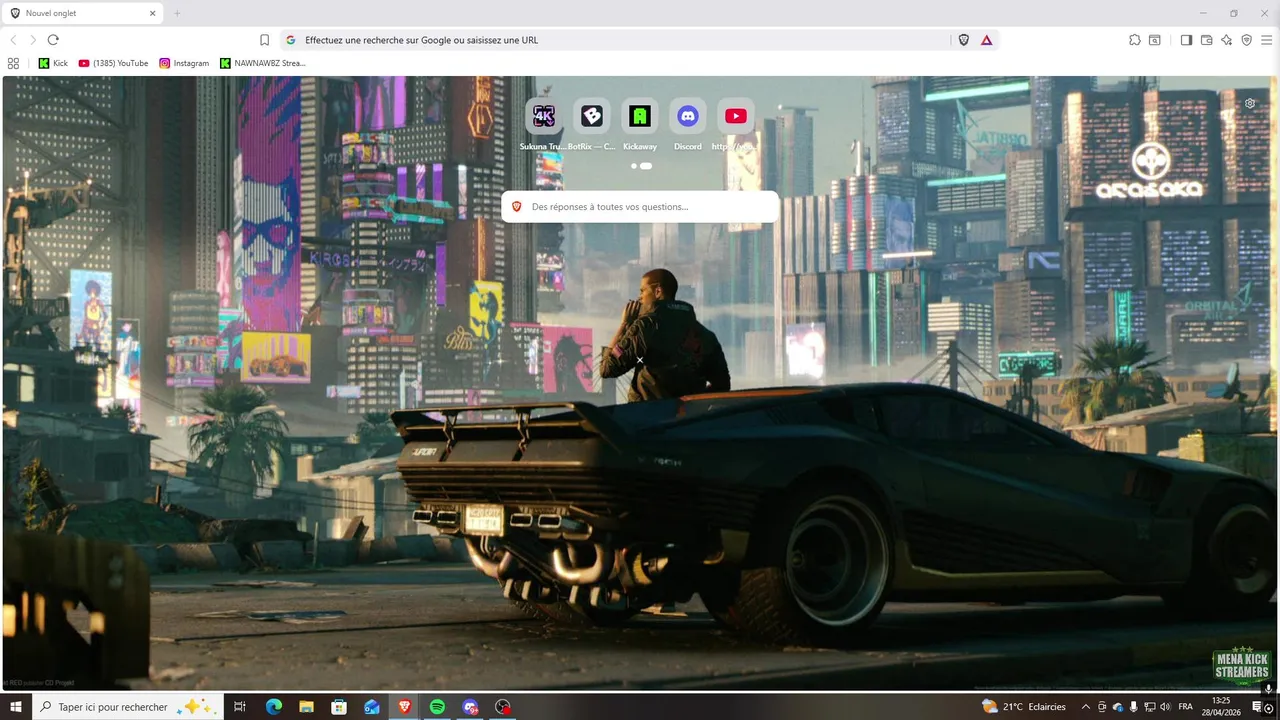Open the Extensions puzzle icon
This screenshot has height=720, width=1280.
pos(1134,40)
